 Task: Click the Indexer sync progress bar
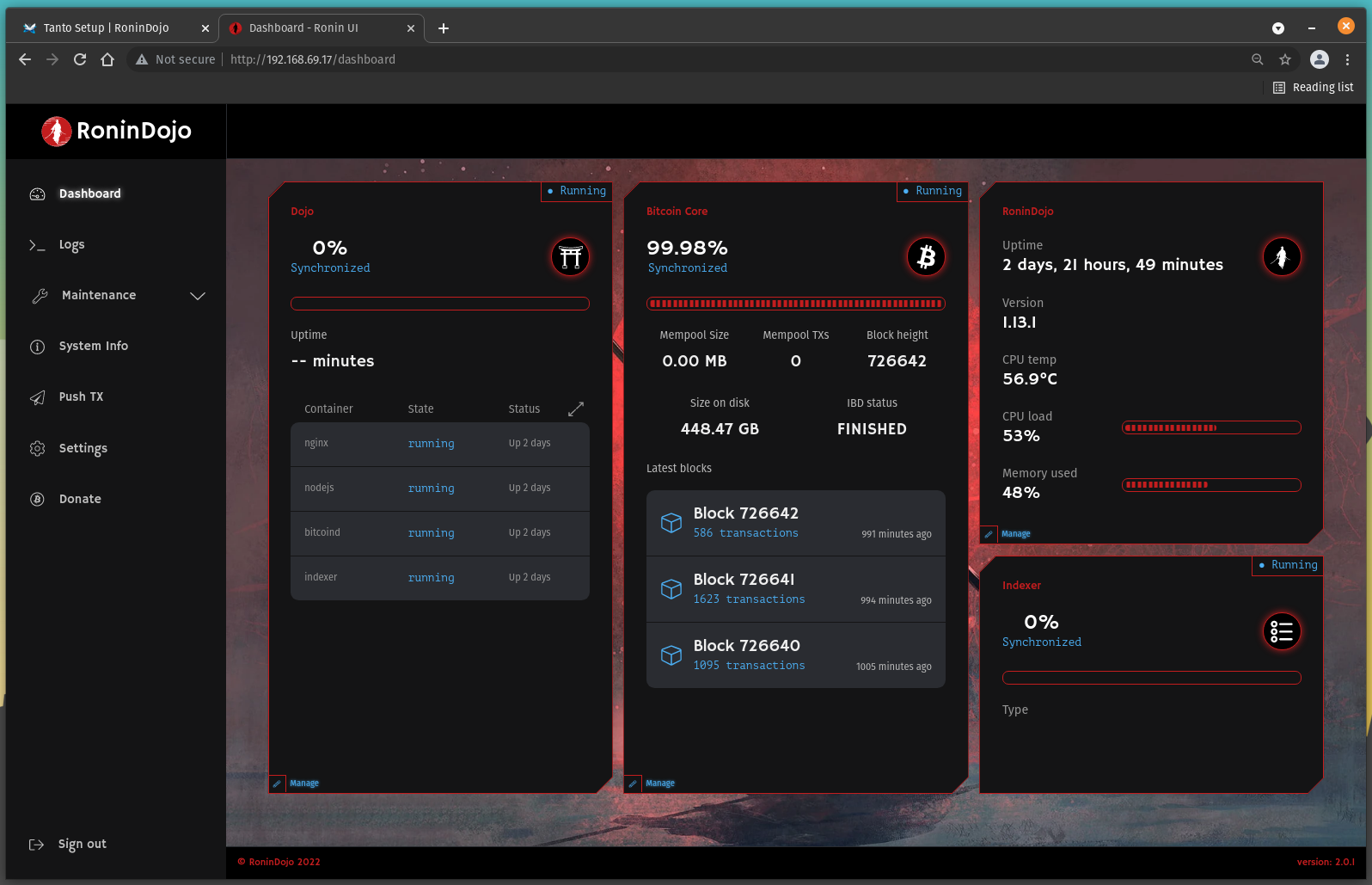point(1152,678)
